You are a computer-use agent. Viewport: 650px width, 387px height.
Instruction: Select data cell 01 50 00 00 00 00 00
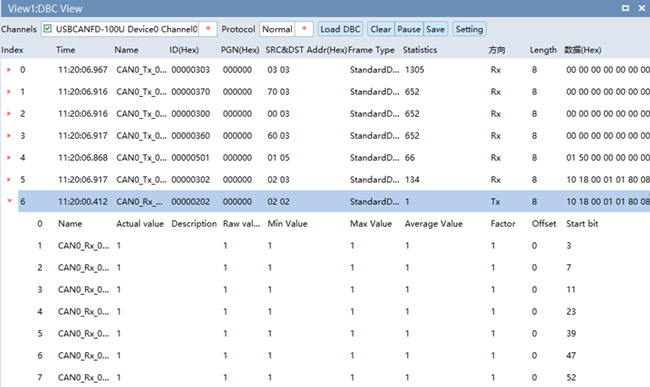[608, 157]
